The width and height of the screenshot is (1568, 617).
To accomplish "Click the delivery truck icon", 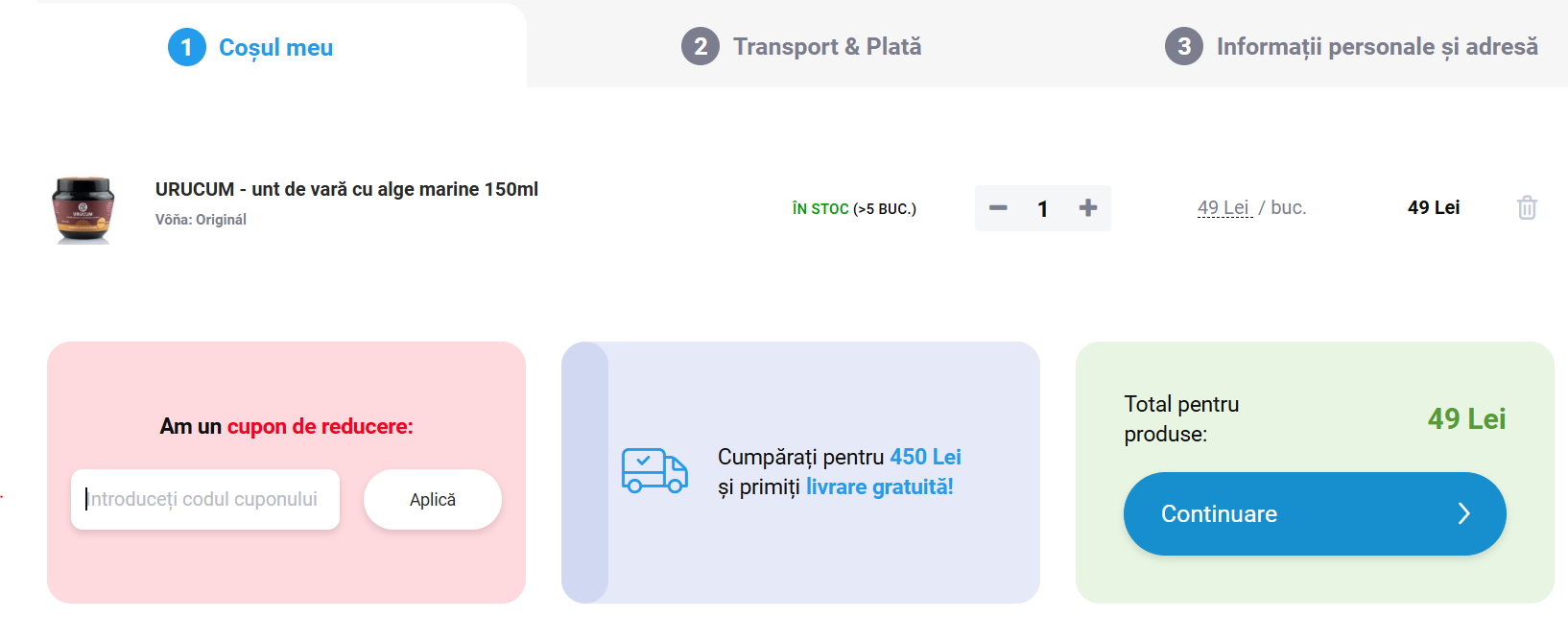I will click(654, 470).
